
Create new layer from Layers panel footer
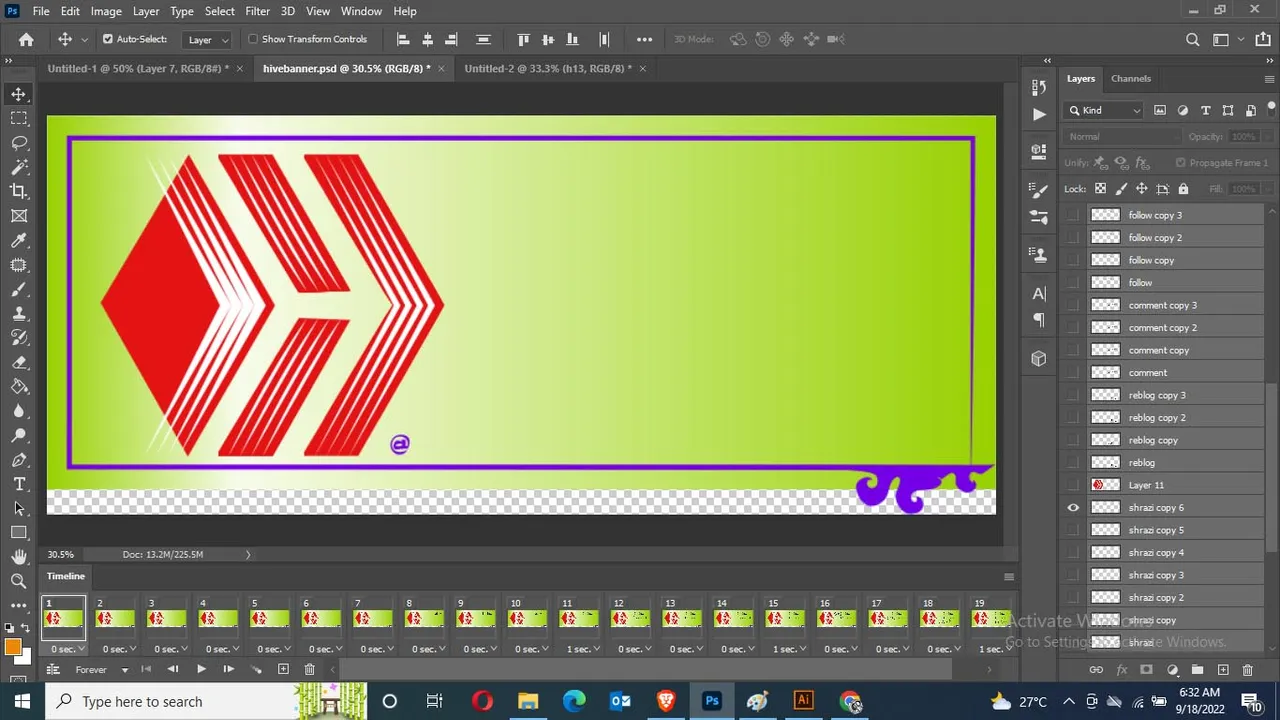tap(1222, 670)
